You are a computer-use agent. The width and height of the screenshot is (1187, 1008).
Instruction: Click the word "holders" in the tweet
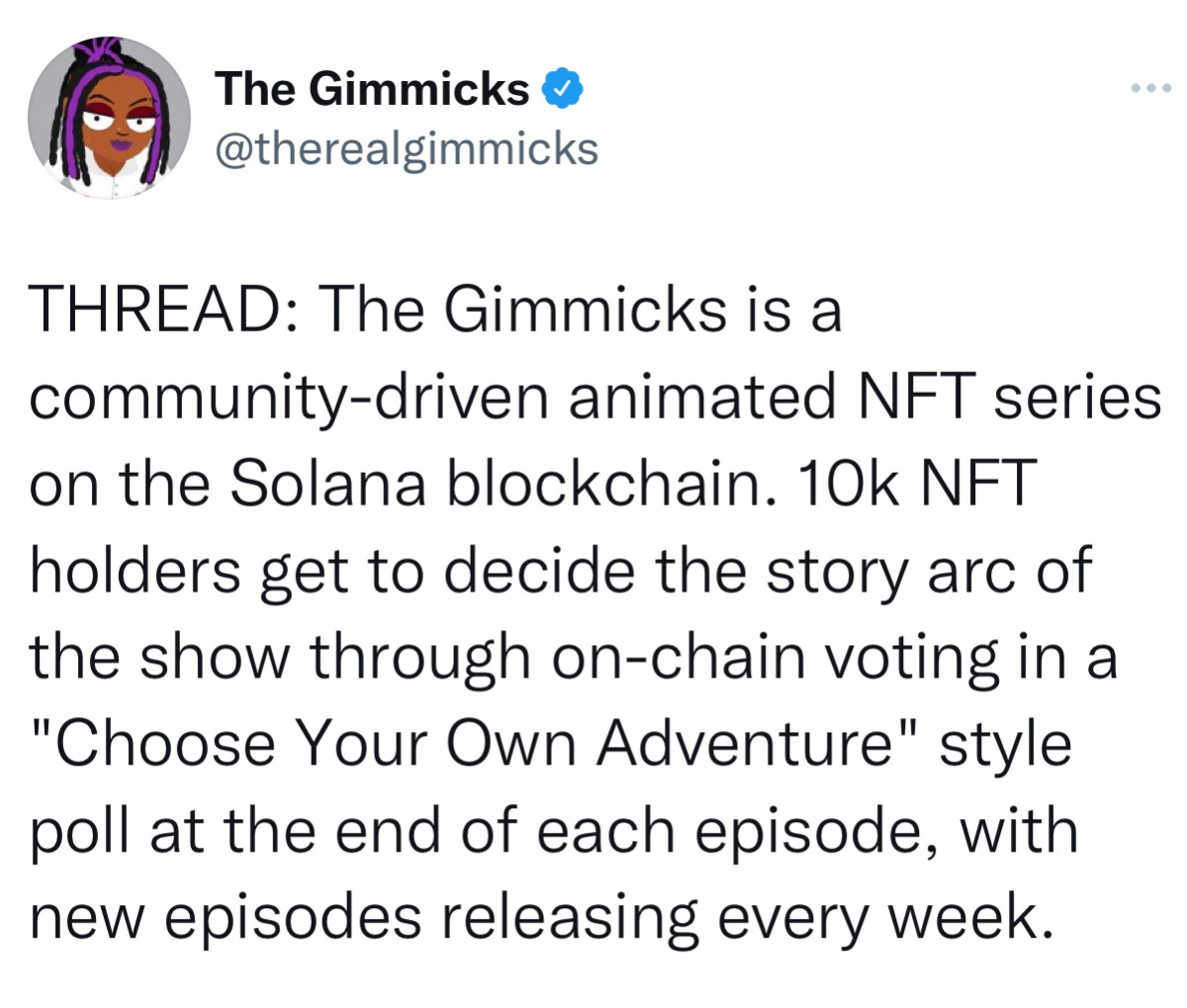click(137, 572)
